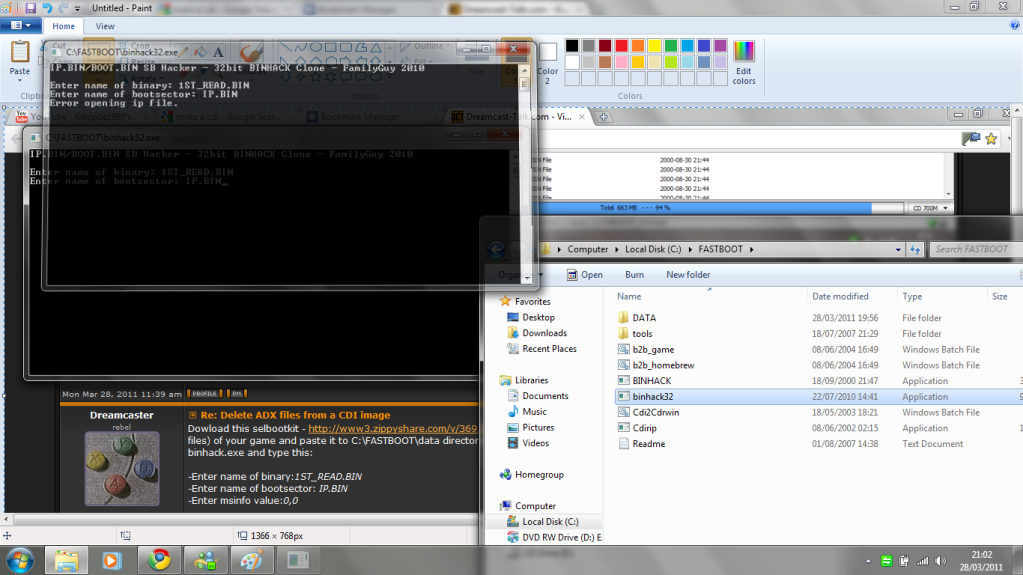Image resolution: width=1023 pixels, height=575 pixels.
Task: Select Homegroup in the navigation pane
Action: (x=539, y=474)
